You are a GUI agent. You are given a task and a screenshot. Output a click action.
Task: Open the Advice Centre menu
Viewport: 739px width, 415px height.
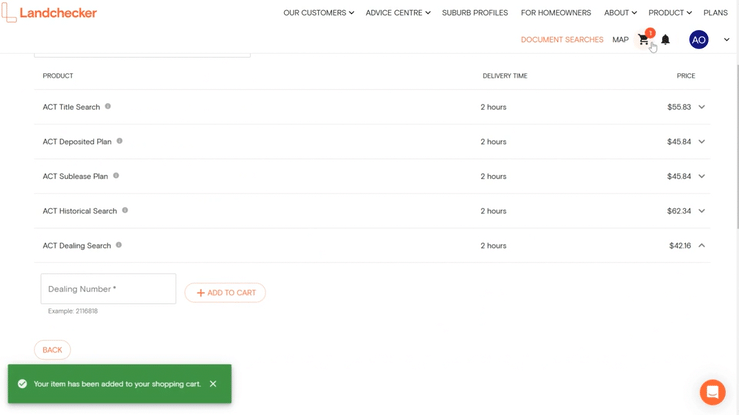398,13
